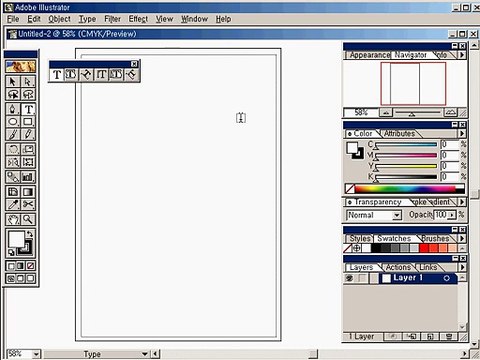Select the Direct Selection tool
480x360 pixels.
28,82
